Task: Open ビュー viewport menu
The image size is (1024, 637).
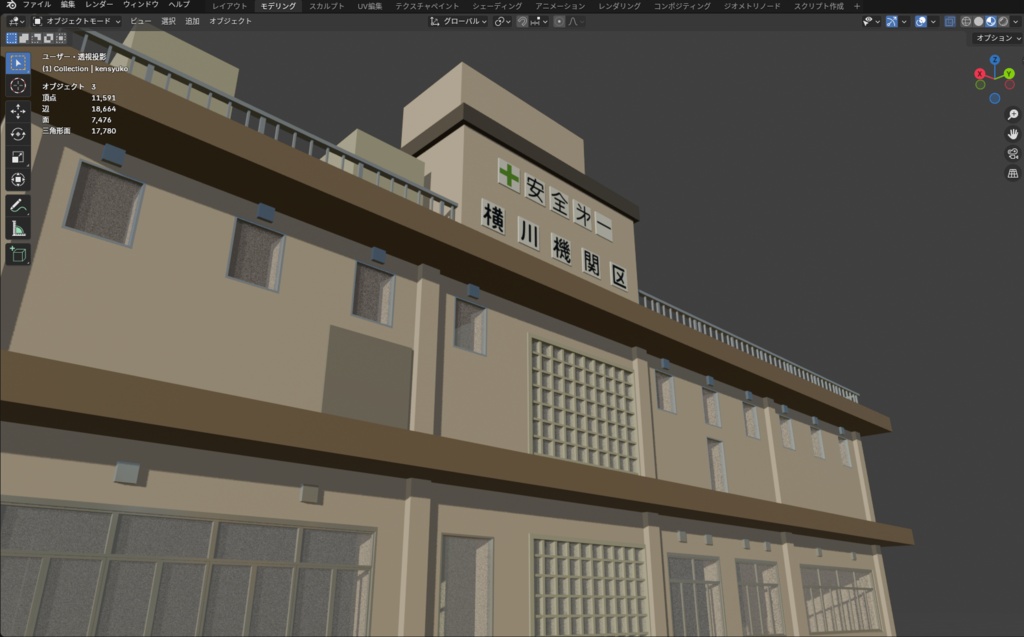Action: click(140, 22)
